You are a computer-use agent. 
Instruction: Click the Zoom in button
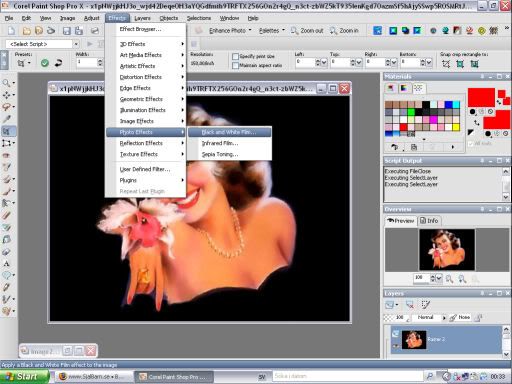point(344,31)
